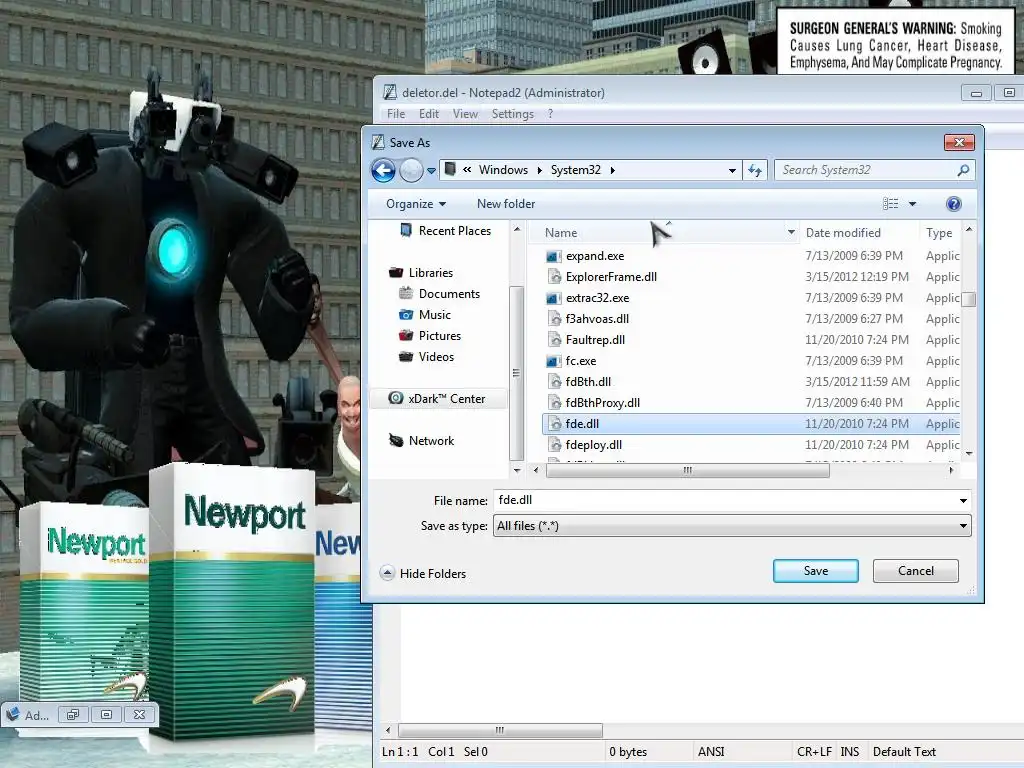Open the File name dropdown arrow
The width and height of the screenshot is (1024, 768).
[963, 501]
